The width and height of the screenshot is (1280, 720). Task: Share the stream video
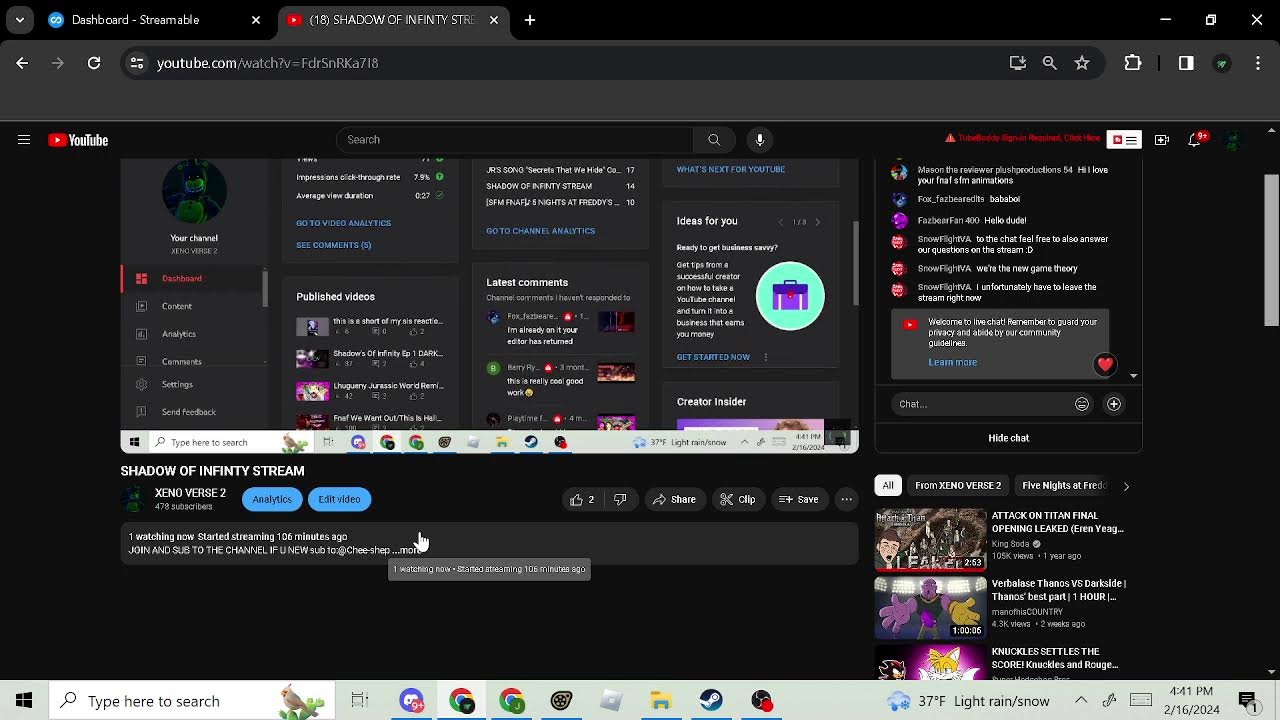(x=674, y=499)
